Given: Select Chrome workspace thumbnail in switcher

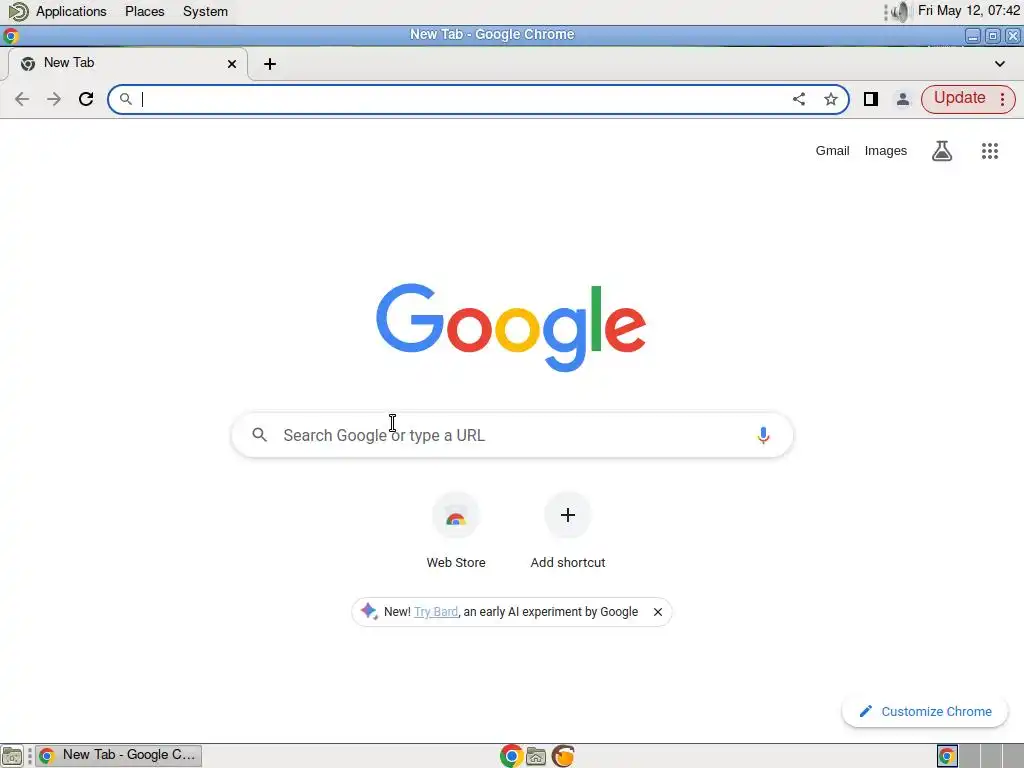Looking at the screenshot, I should click(947, 756).
